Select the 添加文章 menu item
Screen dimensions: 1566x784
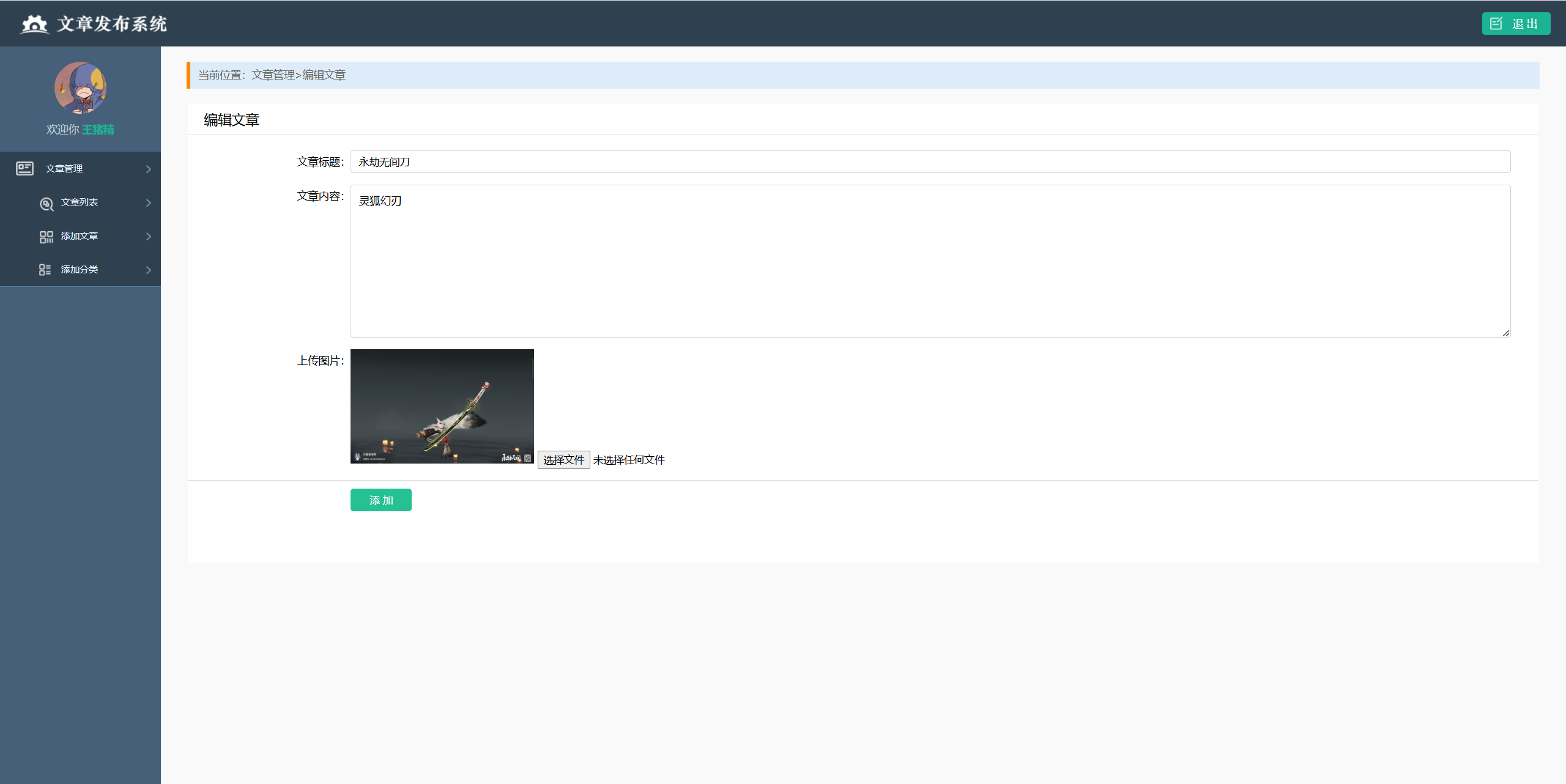click(80, 236)
